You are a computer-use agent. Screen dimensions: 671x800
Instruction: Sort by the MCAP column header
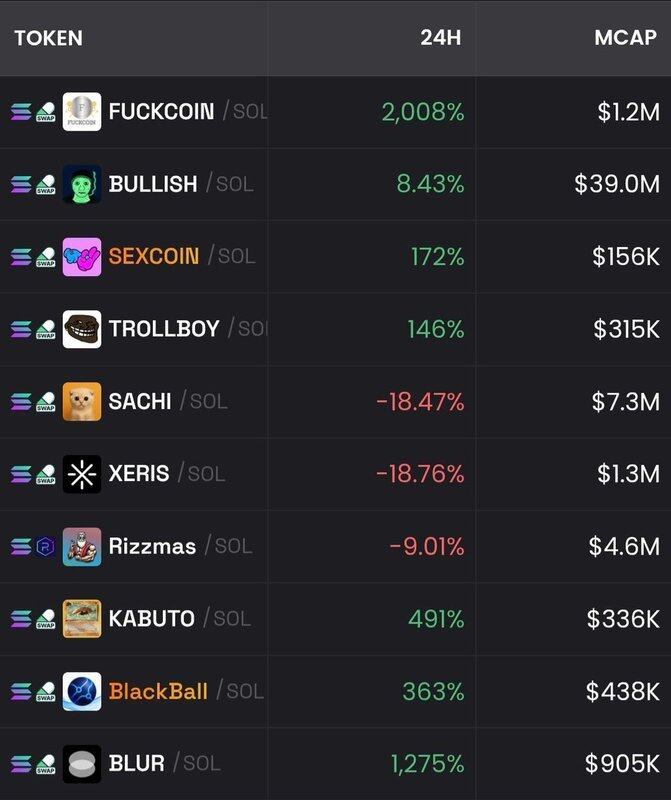tap(625, 38)
